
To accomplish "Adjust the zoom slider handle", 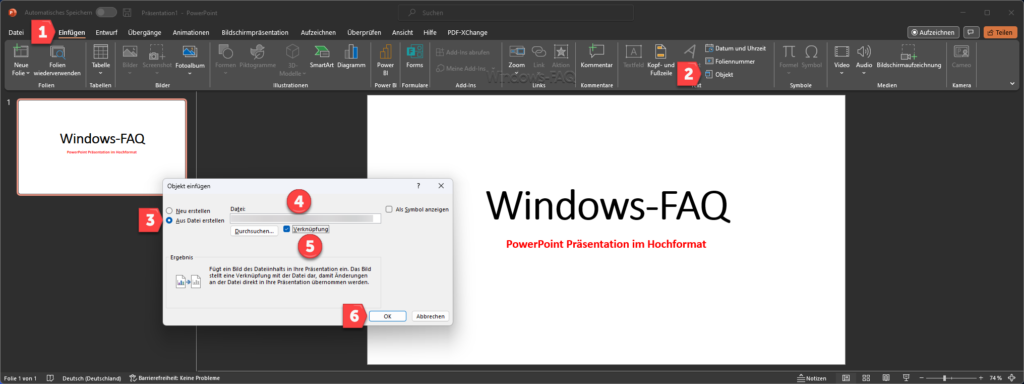I will point(944,378).
